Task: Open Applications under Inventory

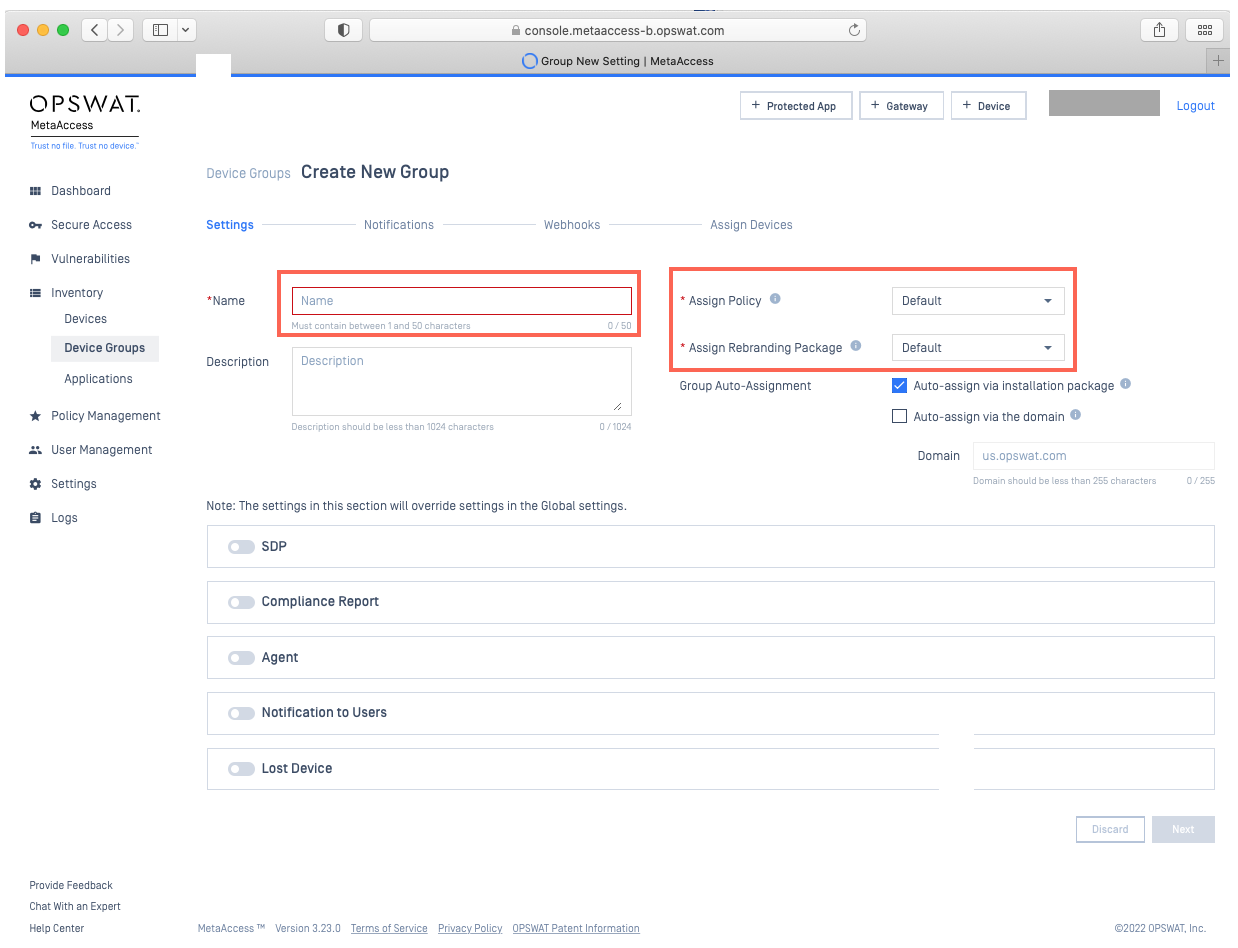Action: pos(99,379)
